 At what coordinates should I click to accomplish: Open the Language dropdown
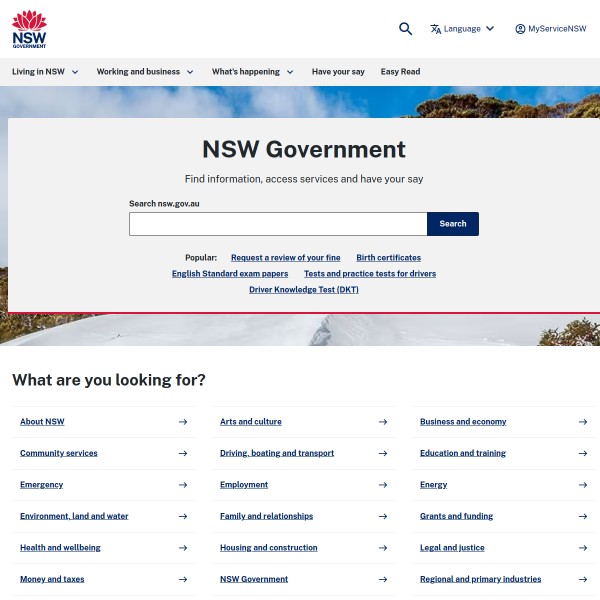(x=462, y=29)
